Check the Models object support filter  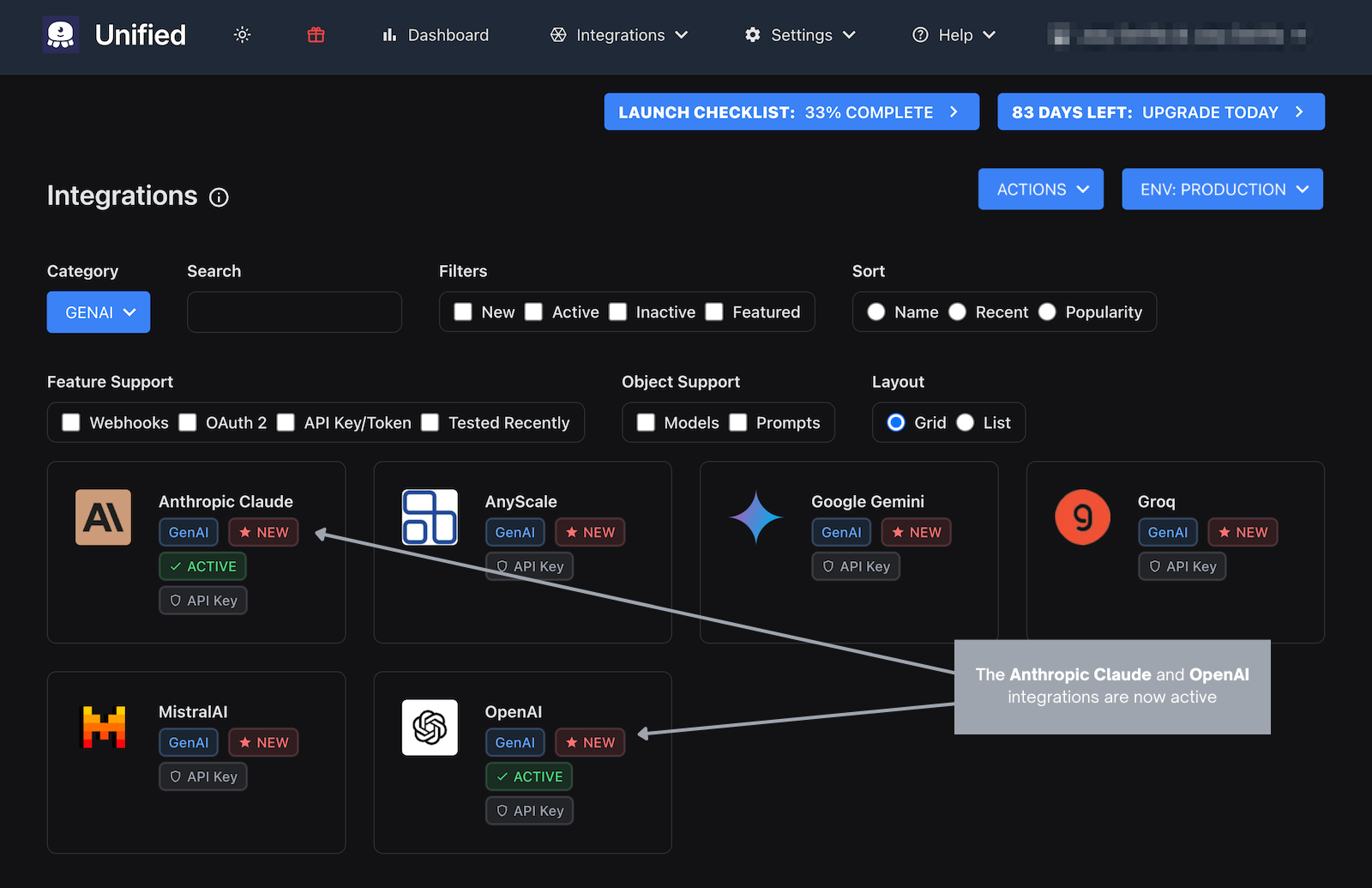[645, 422]
